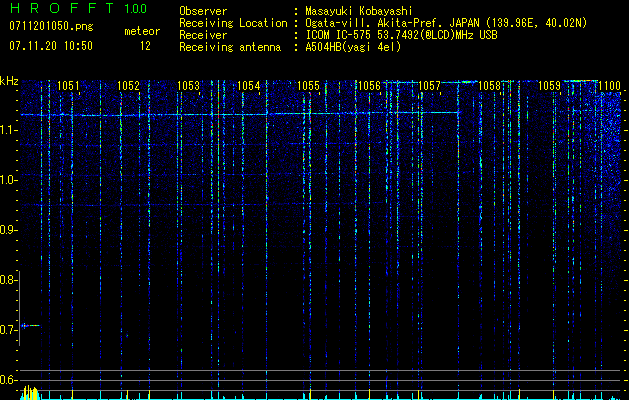Click meteor count value 12
629x400 pixels.
click(x=145, y=46)
